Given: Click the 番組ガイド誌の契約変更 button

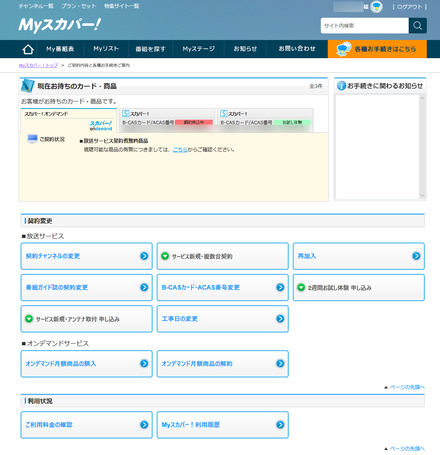Looking at the screenshot, I should pos(87,287).
